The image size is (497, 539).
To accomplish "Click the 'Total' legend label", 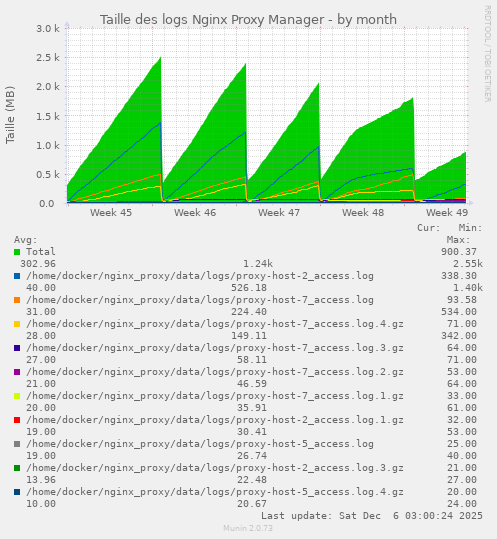I will click(41, 252).
